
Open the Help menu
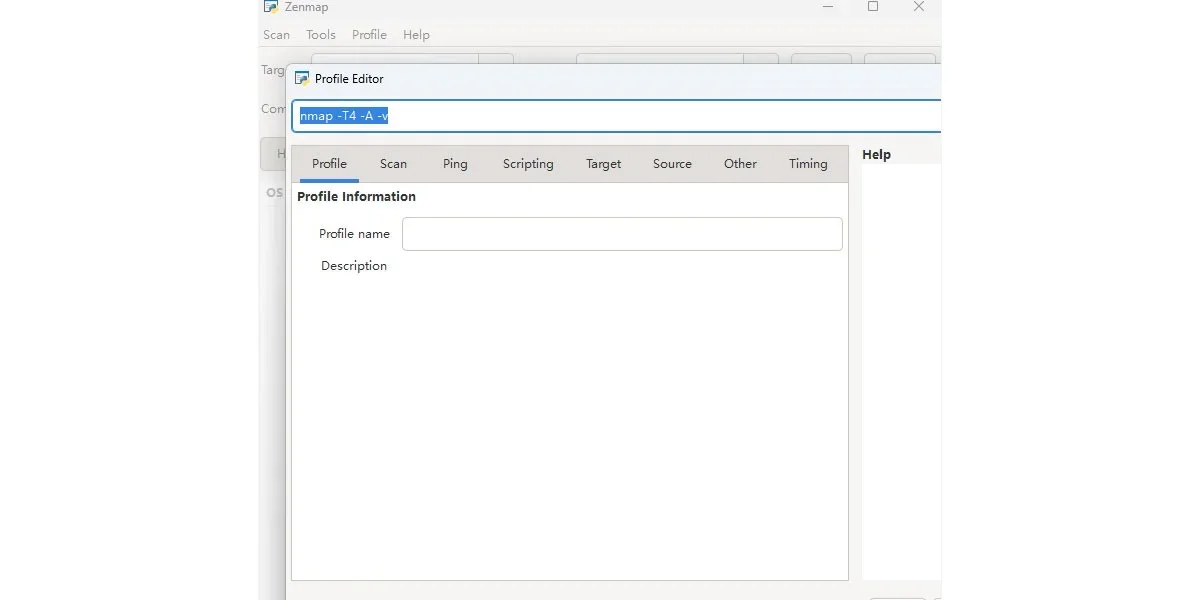point(416,35)
